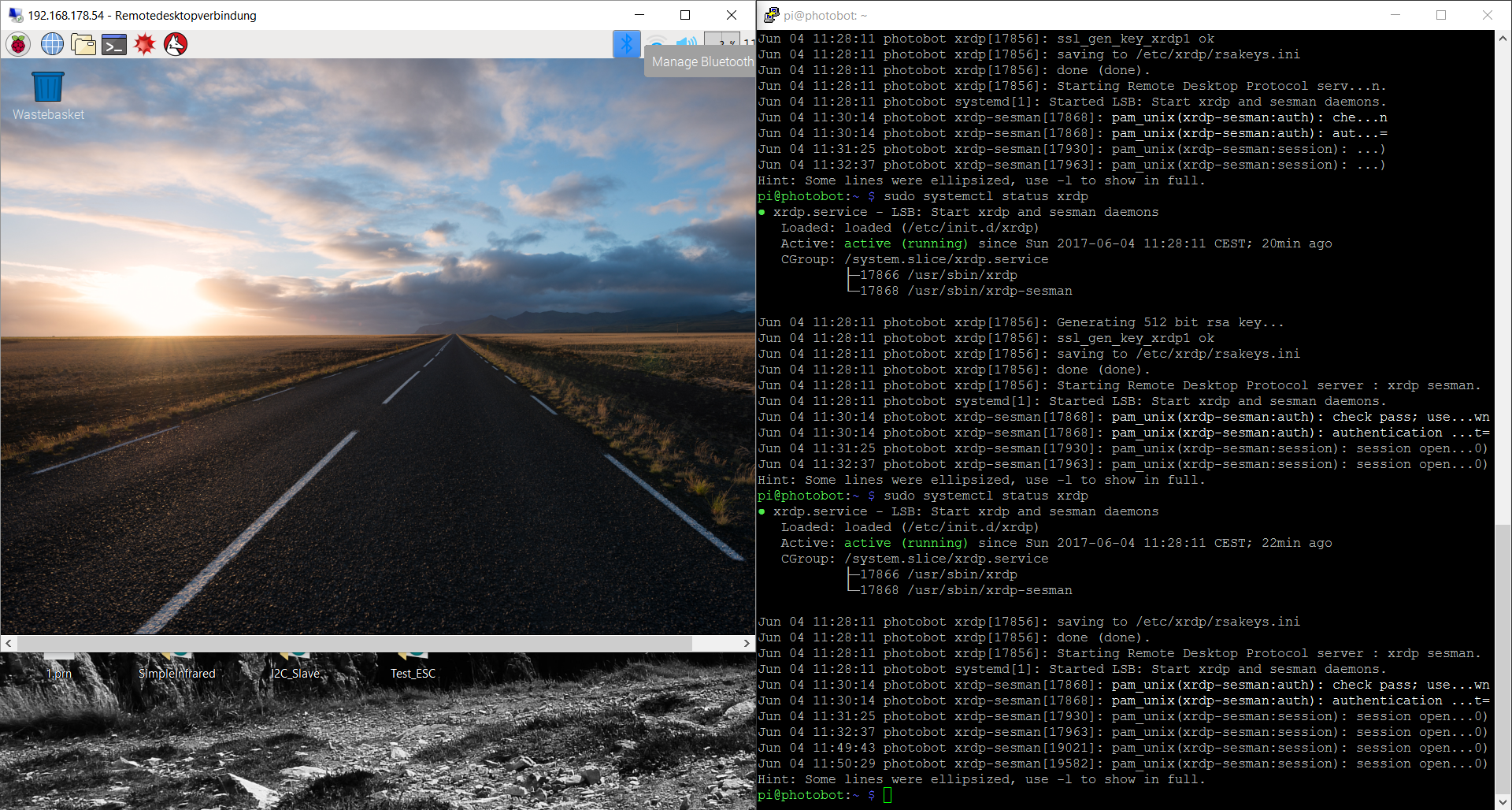Click the pi@photobot: ~ window title

click(825, 15)
